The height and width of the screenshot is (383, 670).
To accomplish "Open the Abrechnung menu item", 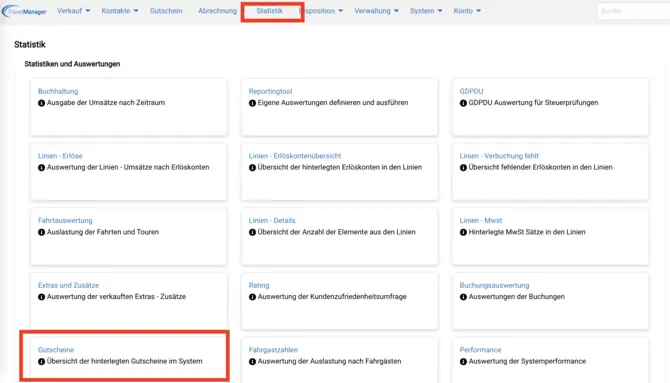I will pyautogui.click(x=217, y=11).
